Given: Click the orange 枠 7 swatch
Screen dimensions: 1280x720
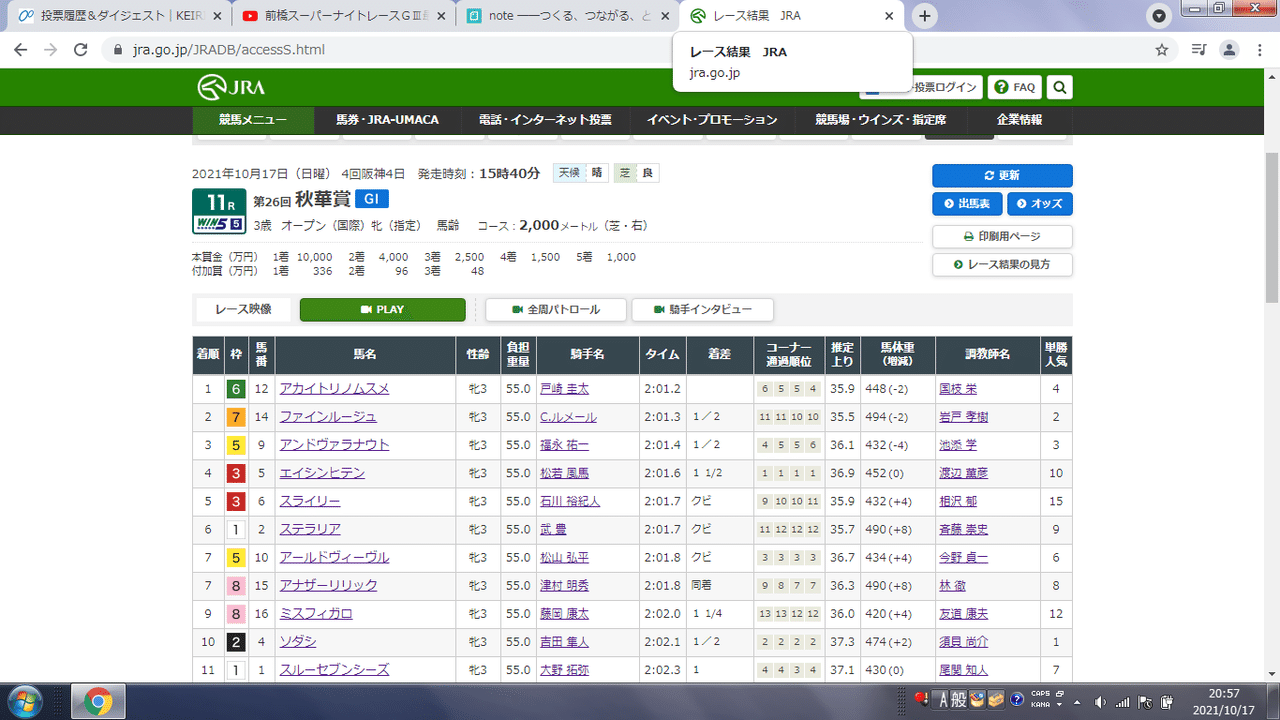Looking at the screenshot, I should 235,417.
